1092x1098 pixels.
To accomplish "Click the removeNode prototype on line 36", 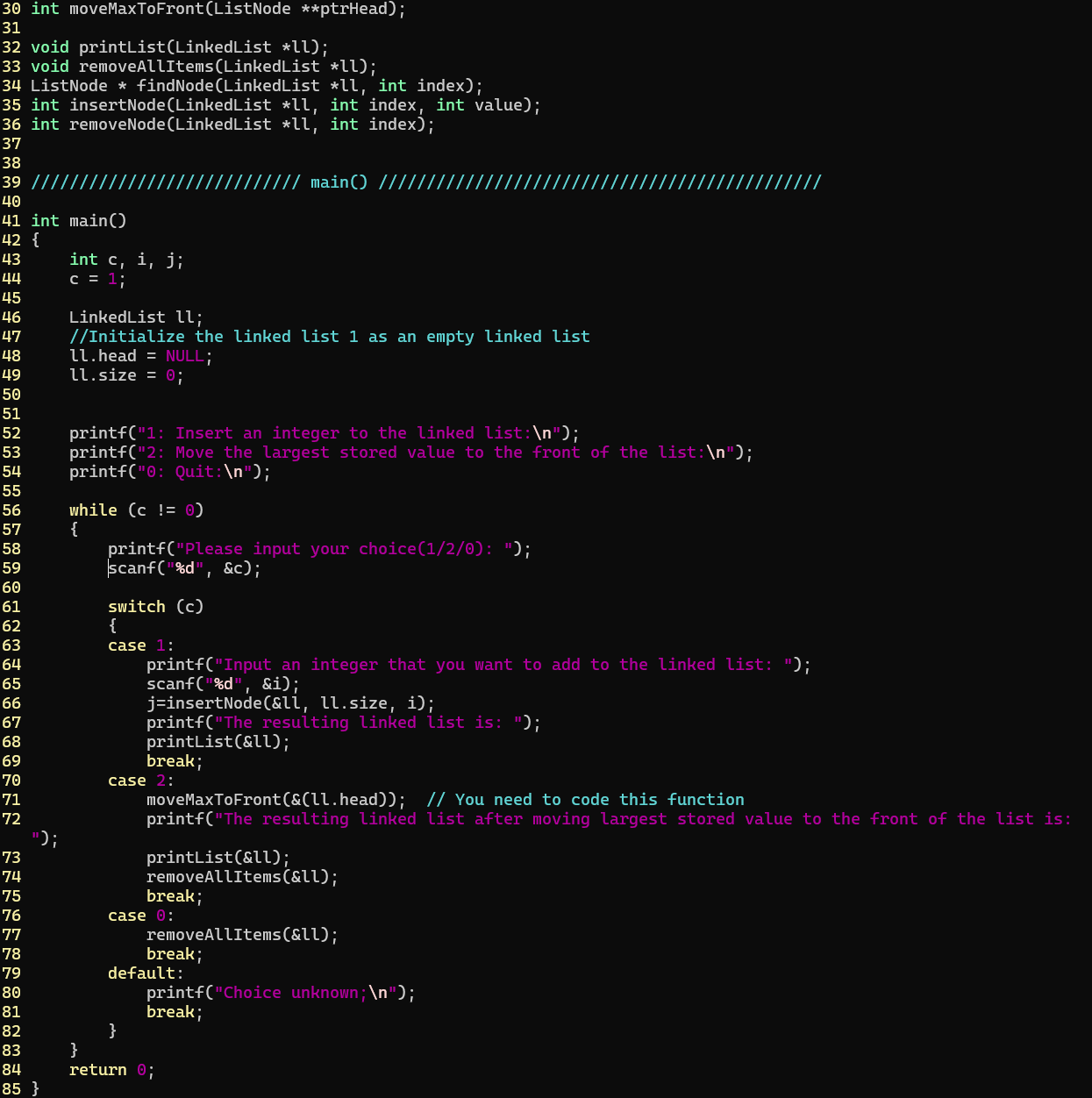I will 232,125.
